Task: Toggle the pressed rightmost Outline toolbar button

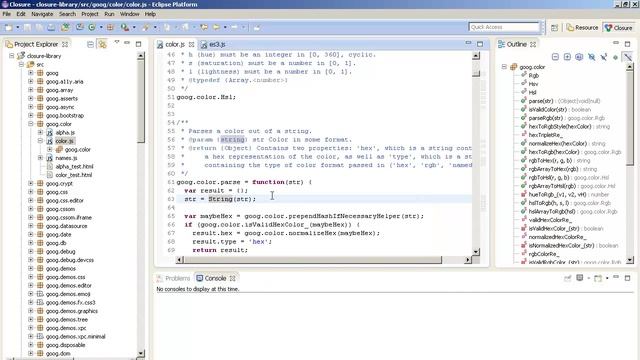Action: pos(628,57)
